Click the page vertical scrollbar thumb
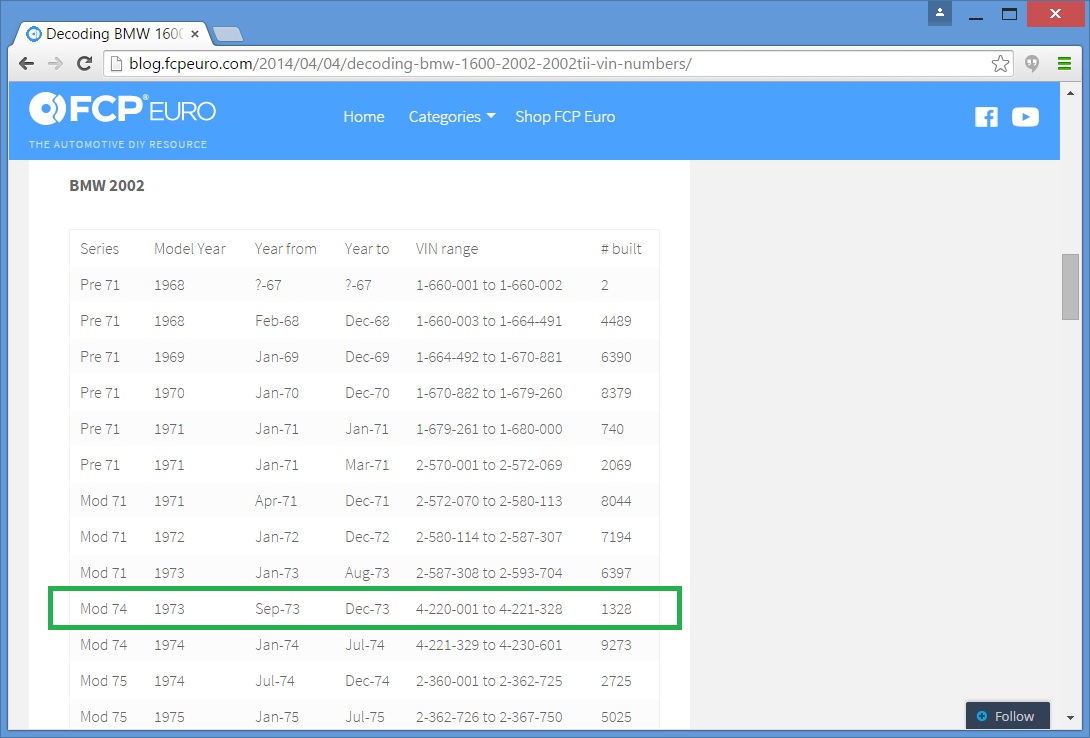The height and width of the screenshot is (738, 1090). pos(1070,287)
